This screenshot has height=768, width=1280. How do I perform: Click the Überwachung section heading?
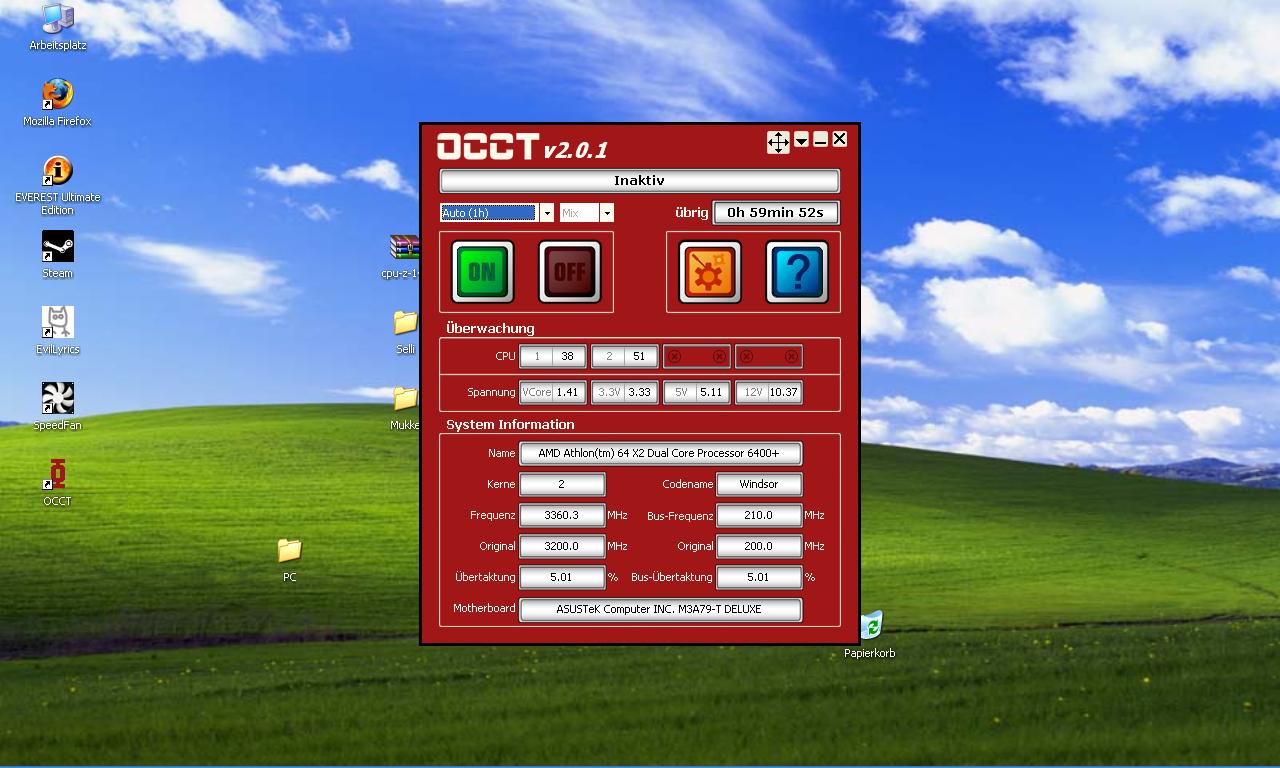tap(490, 328)
